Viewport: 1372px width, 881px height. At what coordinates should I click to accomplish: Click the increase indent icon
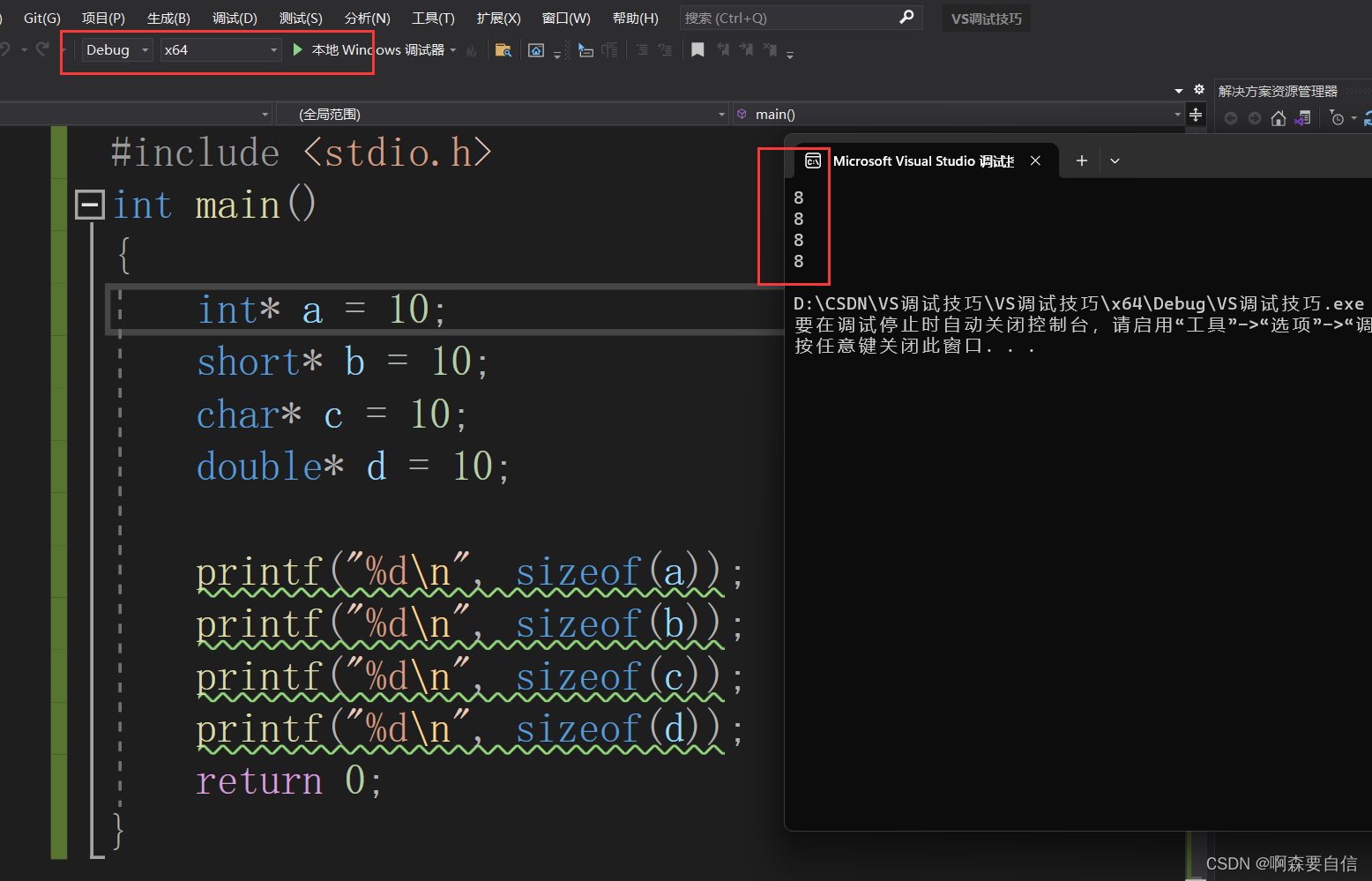tap(665, 50)
